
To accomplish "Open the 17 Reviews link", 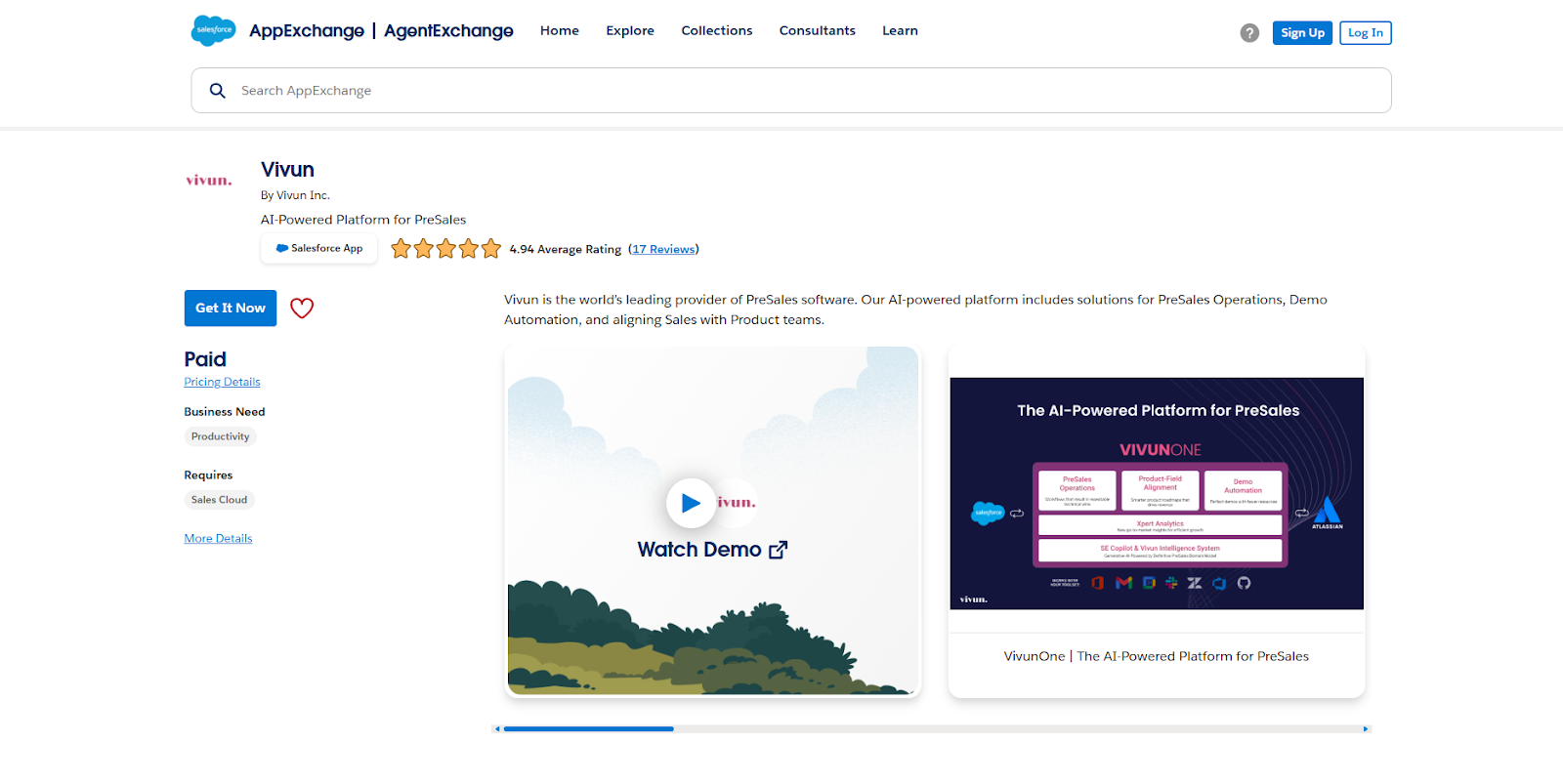I will tap(664, 250).
